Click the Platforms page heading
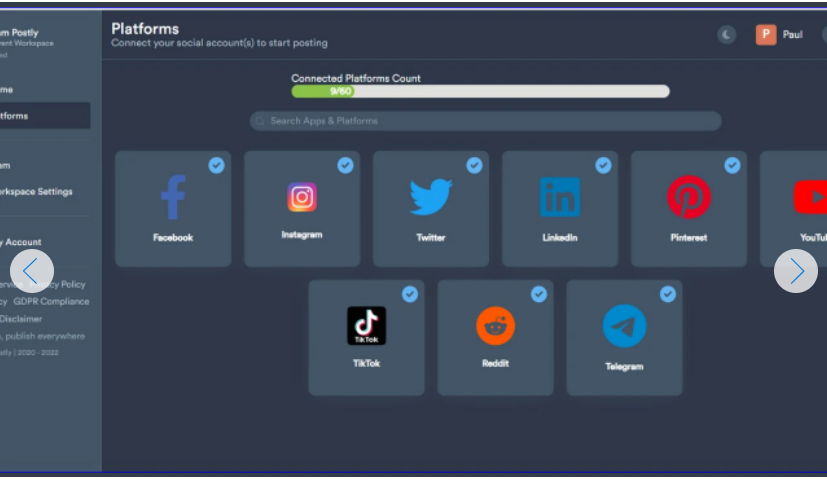The height and width of the screenshot is (480, 827). [x=145, y=29]
